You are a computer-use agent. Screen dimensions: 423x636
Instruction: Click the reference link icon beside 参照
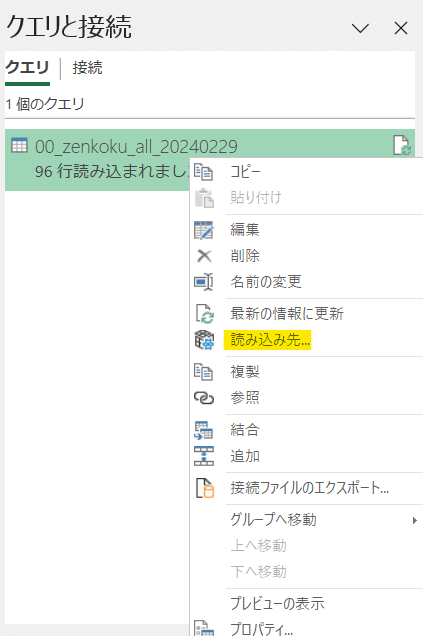pos(204,398)
